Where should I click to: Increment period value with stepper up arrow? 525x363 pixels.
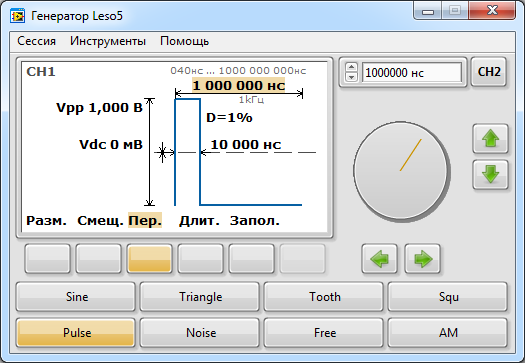[351, 67]
